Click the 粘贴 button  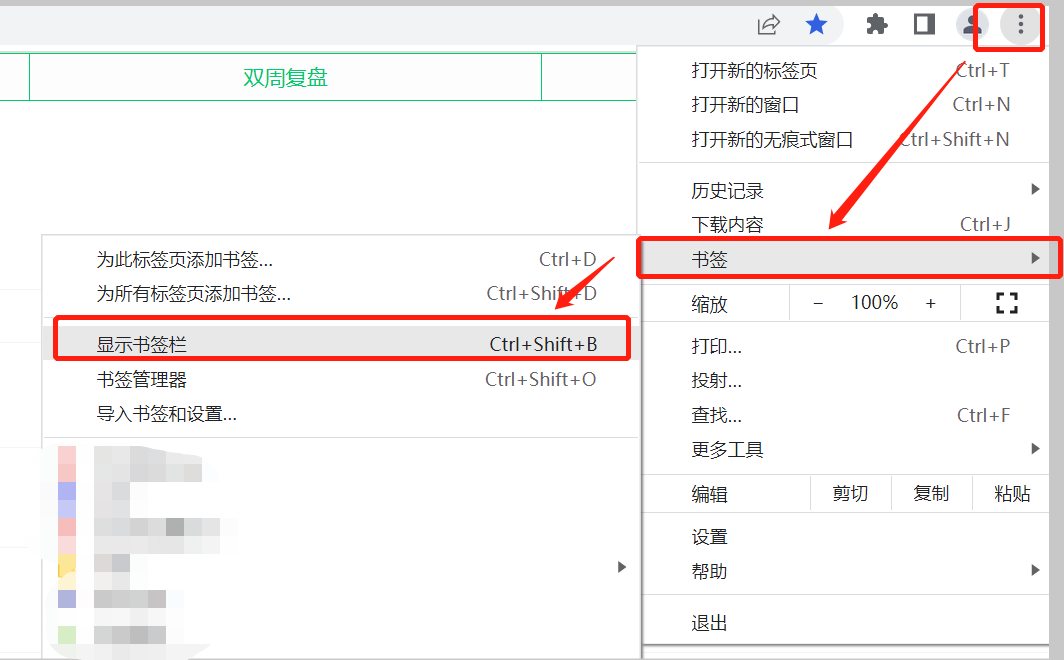tap(1012, 493)
